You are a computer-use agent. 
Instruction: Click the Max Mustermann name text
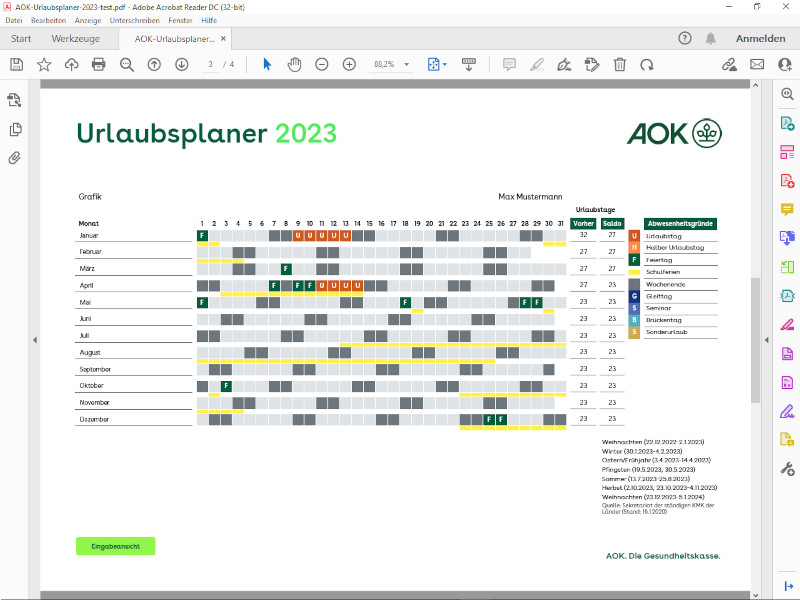(x=530, y=196)
